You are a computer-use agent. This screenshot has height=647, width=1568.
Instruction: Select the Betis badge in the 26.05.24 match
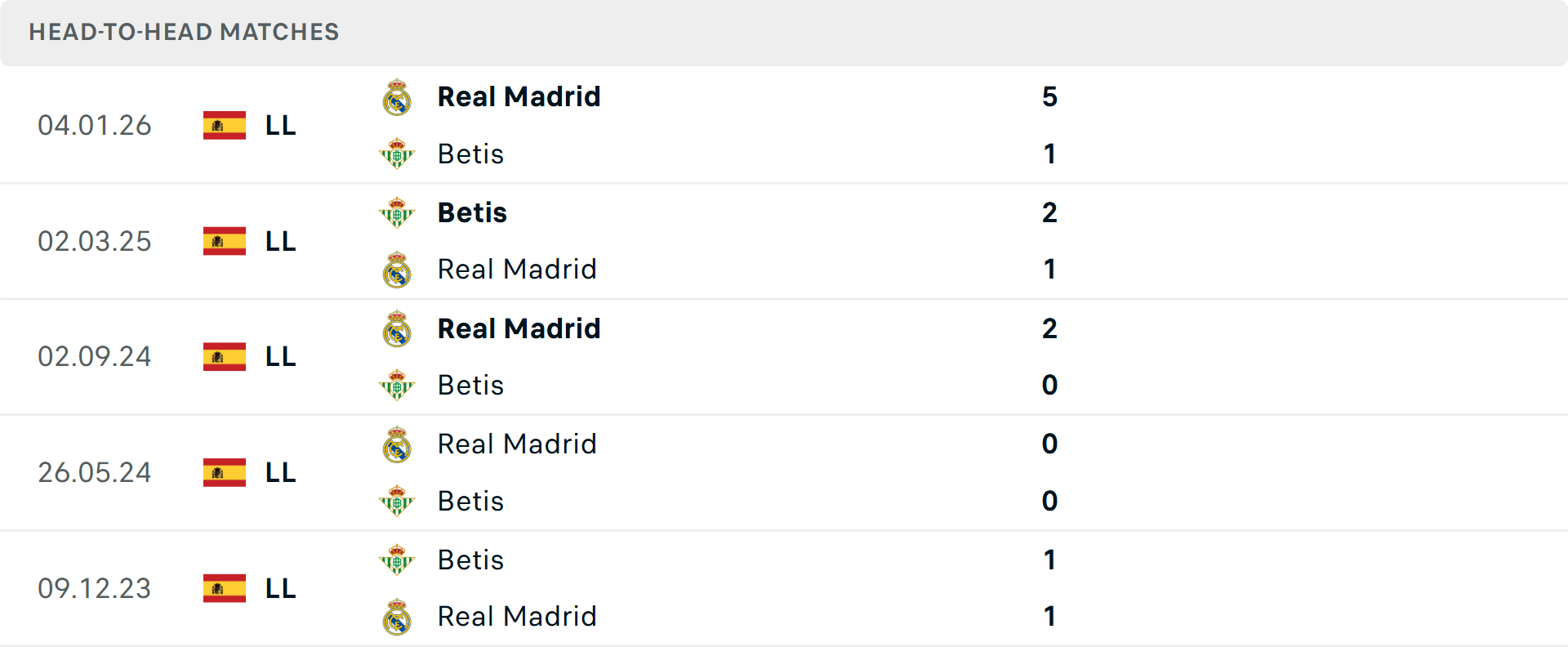pos(397,501)
